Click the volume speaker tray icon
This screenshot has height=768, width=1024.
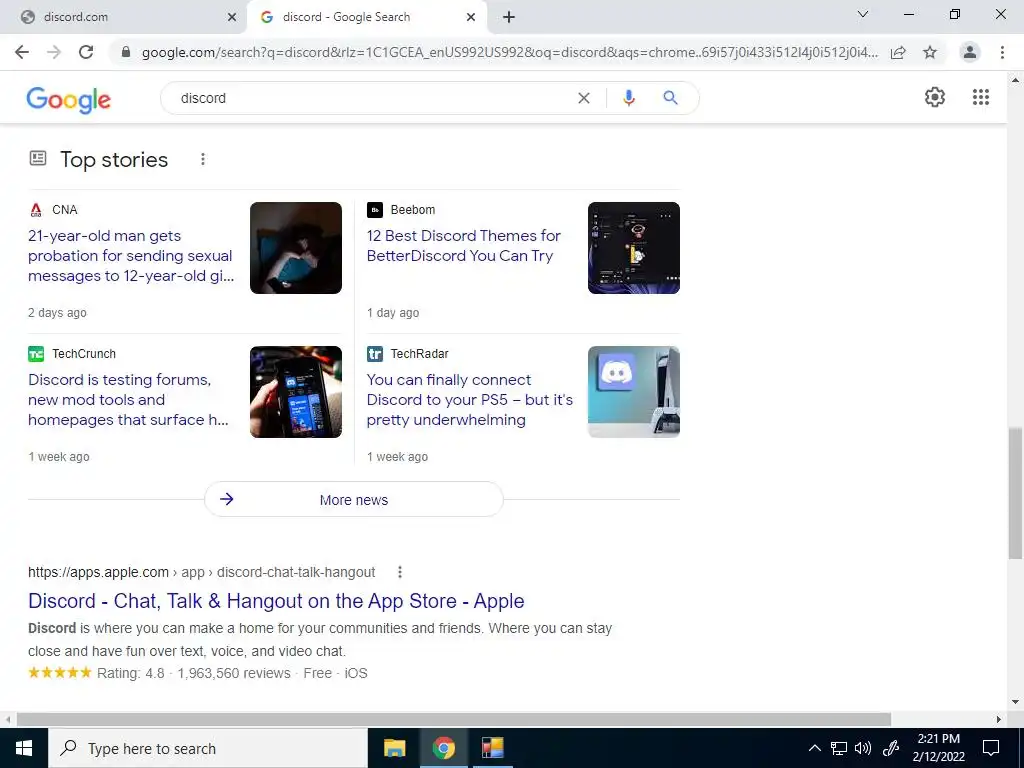click(x=863, y=748)
